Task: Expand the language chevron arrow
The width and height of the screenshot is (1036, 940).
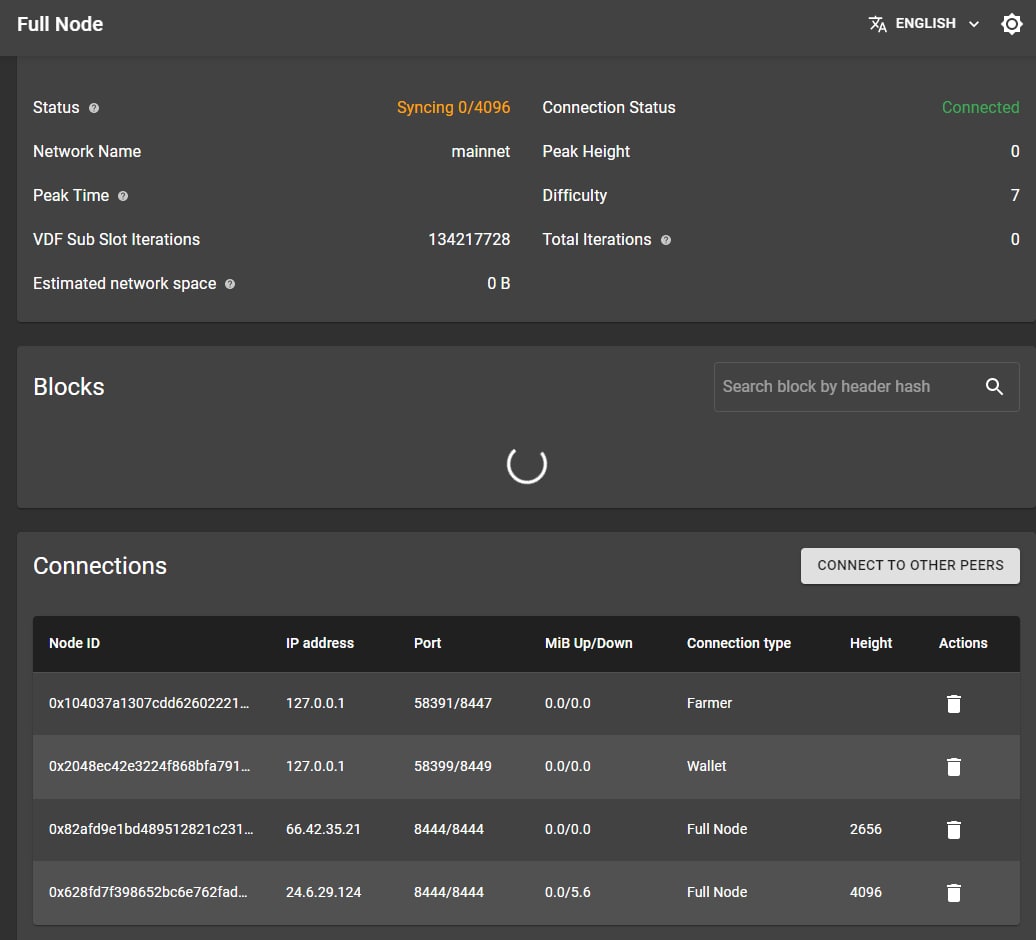Action: pos(974,24)
